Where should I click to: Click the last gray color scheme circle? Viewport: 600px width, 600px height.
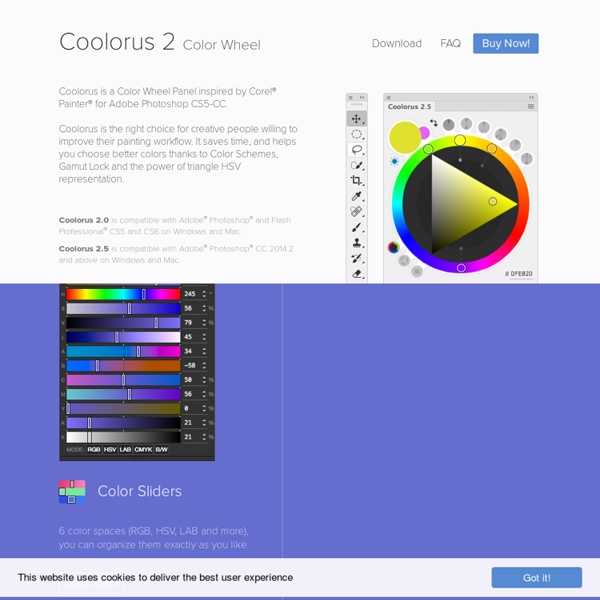point(527,158)
